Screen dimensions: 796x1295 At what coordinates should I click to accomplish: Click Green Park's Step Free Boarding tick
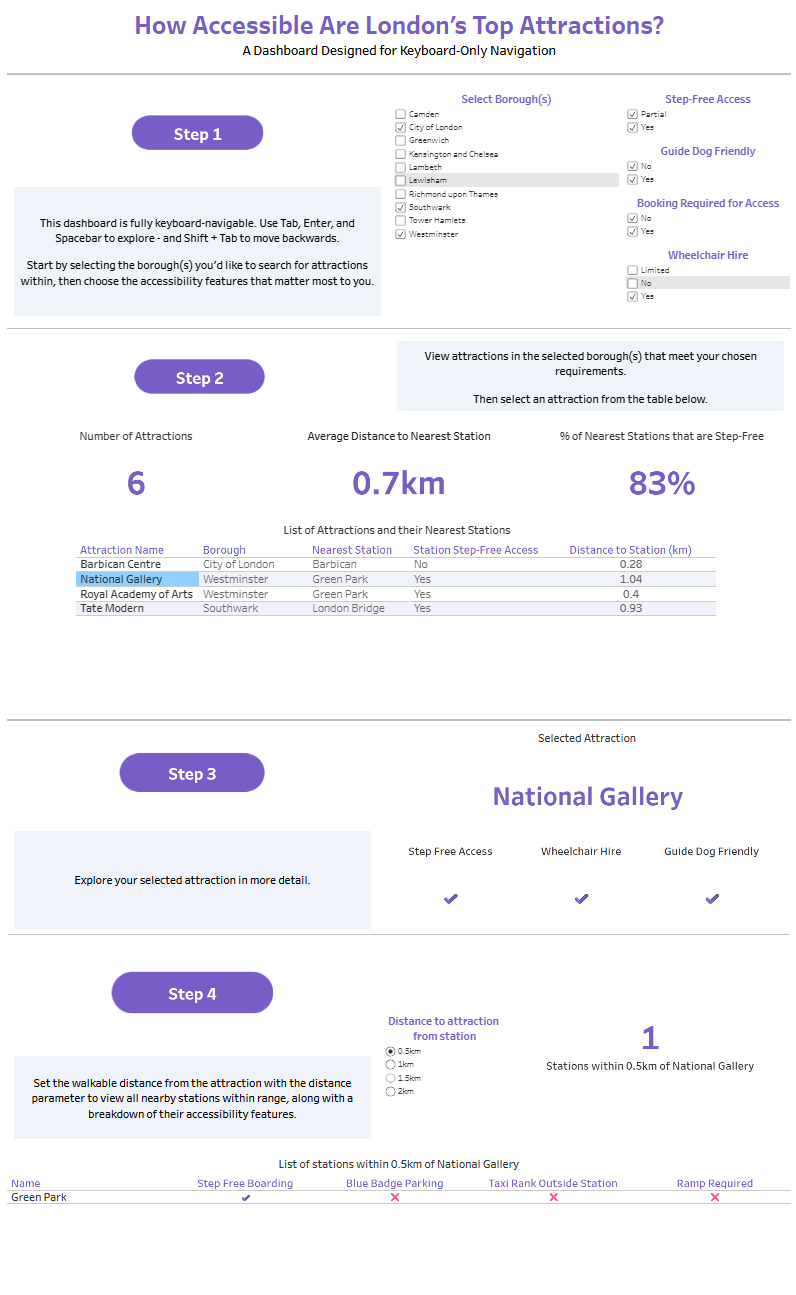[x=246, y=1198]
